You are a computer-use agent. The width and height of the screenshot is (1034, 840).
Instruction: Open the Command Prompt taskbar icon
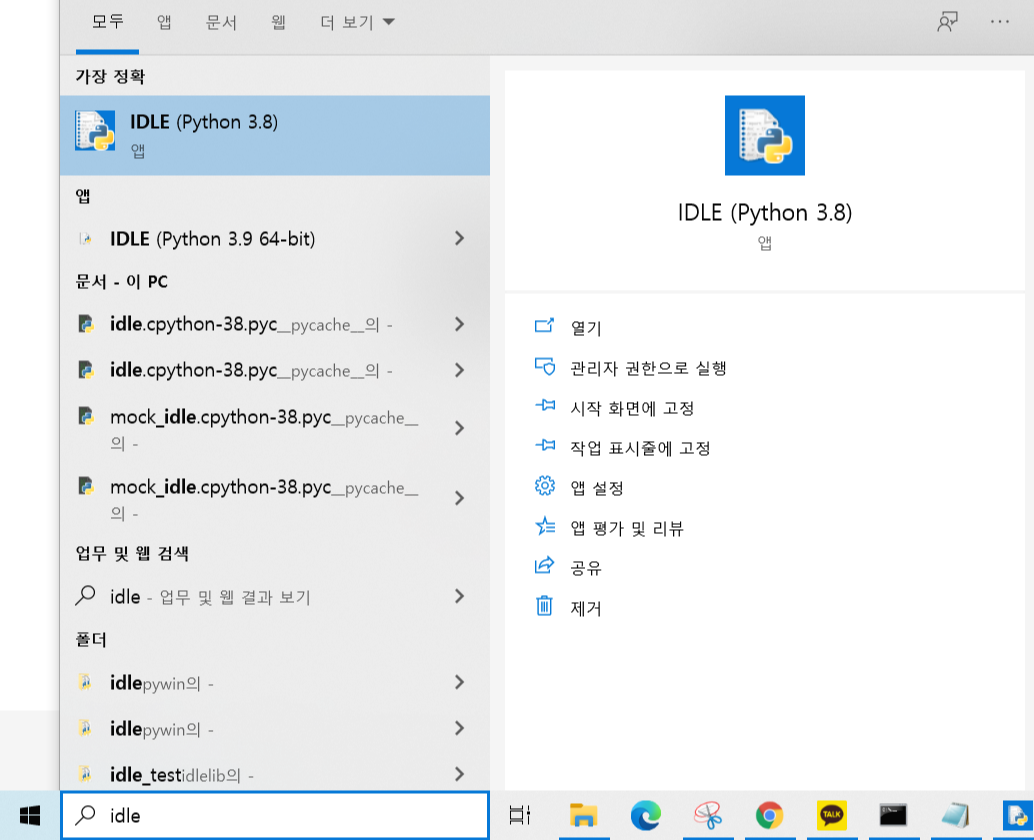(x=893, y=816)
